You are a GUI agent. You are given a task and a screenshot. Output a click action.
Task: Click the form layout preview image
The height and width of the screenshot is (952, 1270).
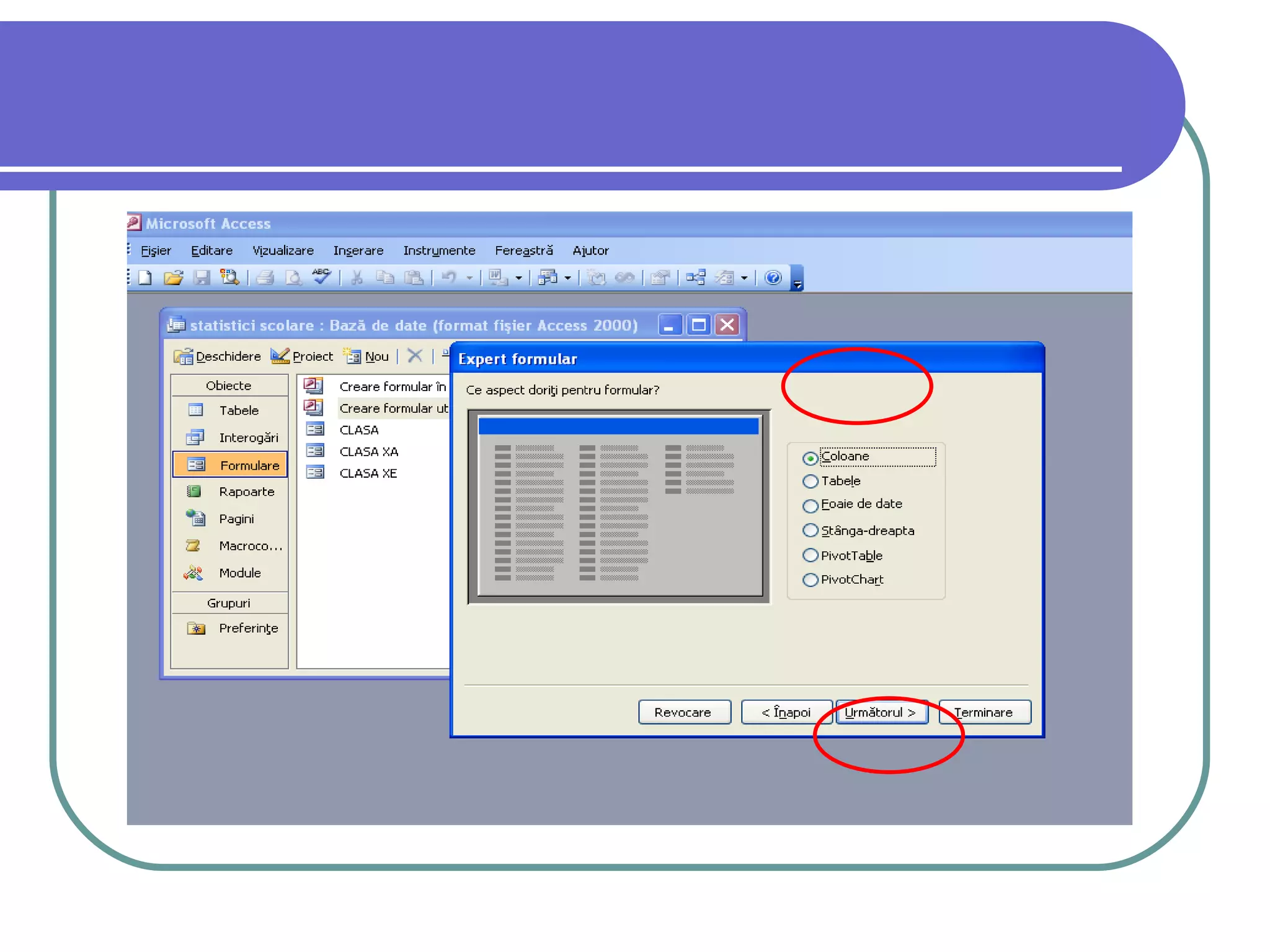pyautogui.click(x=619, y=506)
